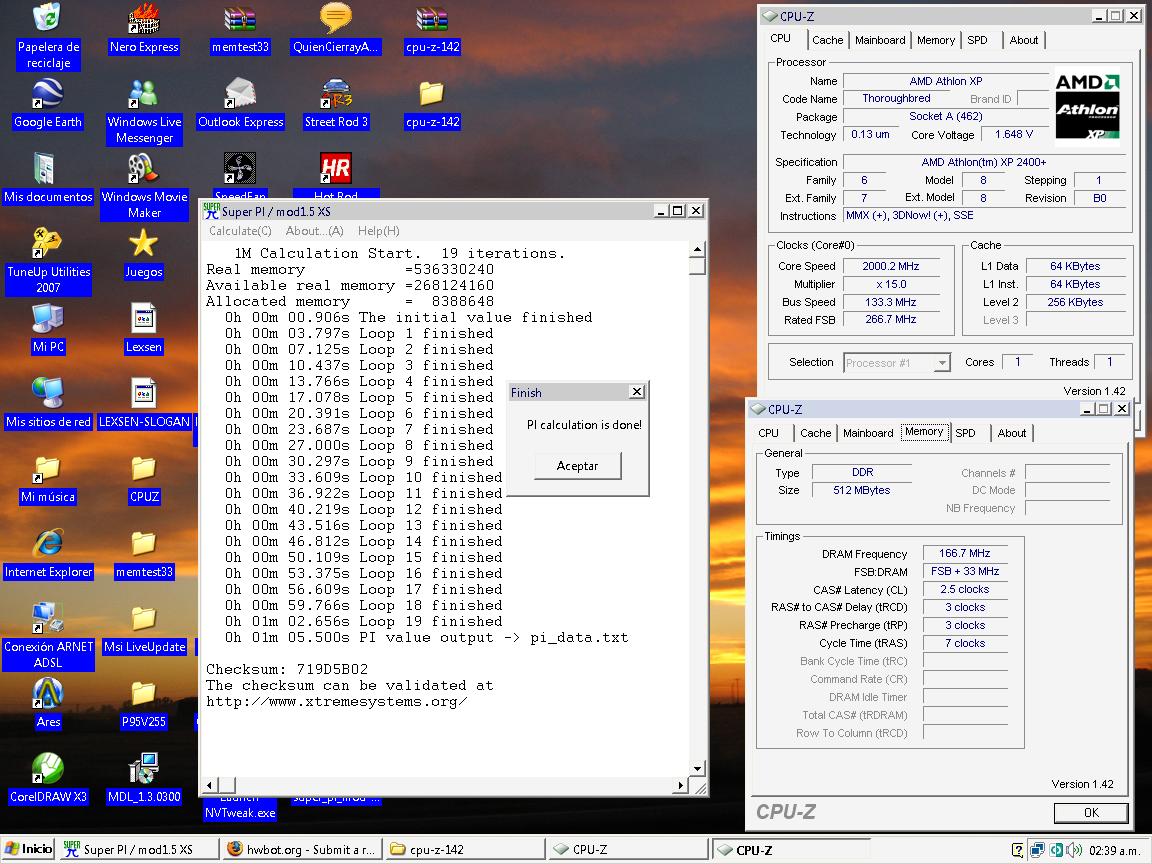Launch CorelDRAW X3 shortcut
The image size is (1152, 864).
[48, 779]
